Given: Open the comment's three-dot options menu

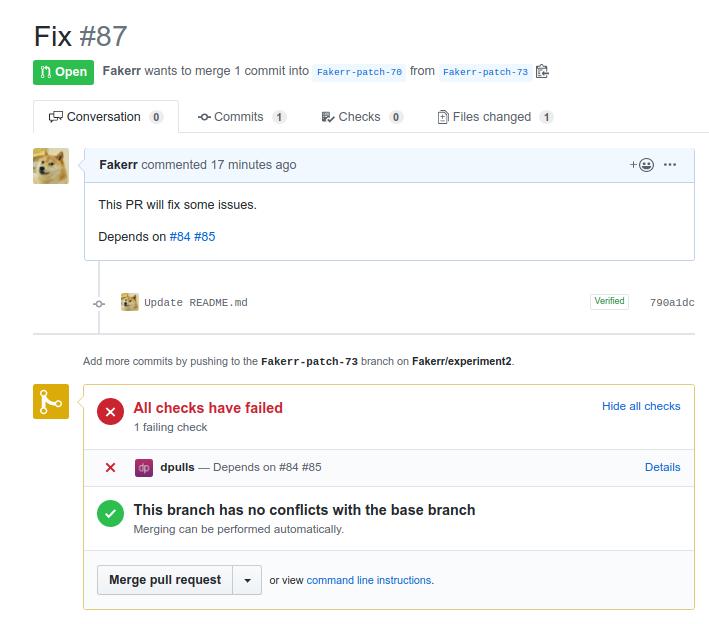Looking at the screenshot, I should click(670, 165).
